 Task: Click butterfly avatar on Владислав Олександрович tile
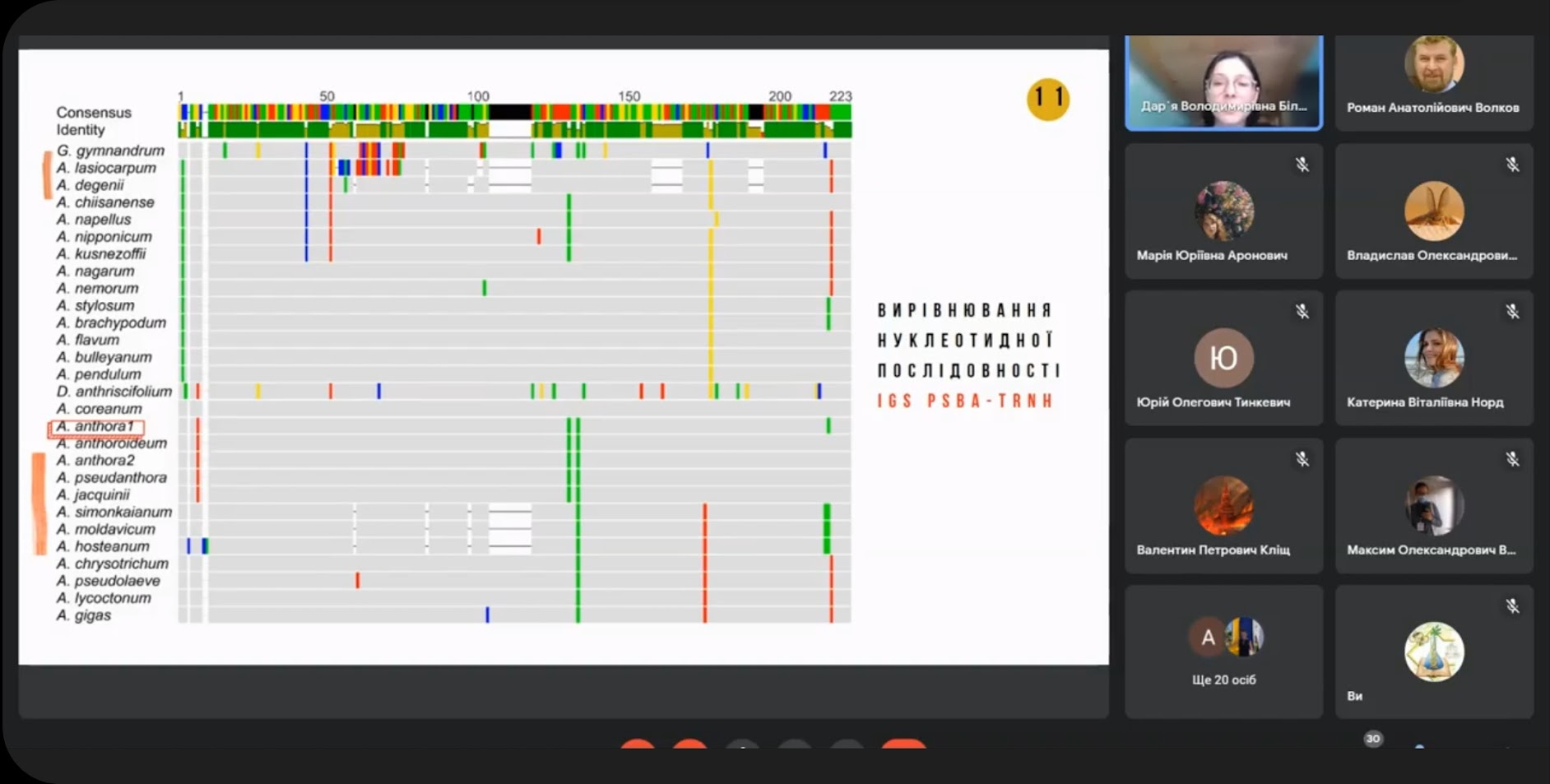tap(1434, 211)
